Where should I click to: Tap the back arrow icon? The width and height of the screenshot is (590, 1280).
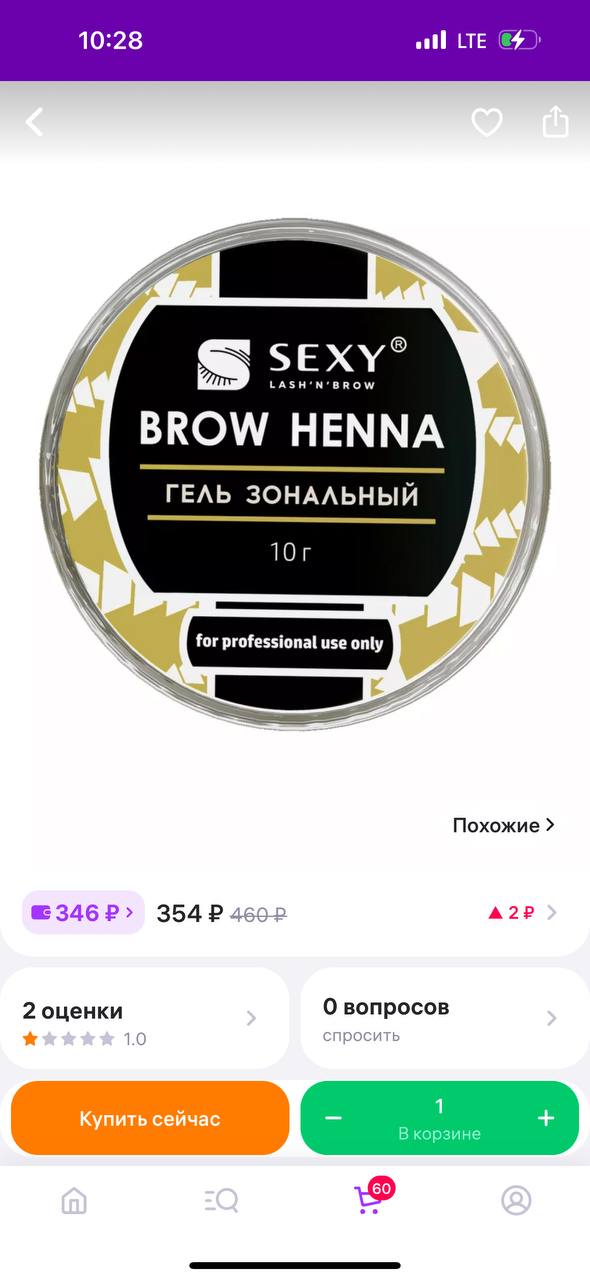pos(35,122)
